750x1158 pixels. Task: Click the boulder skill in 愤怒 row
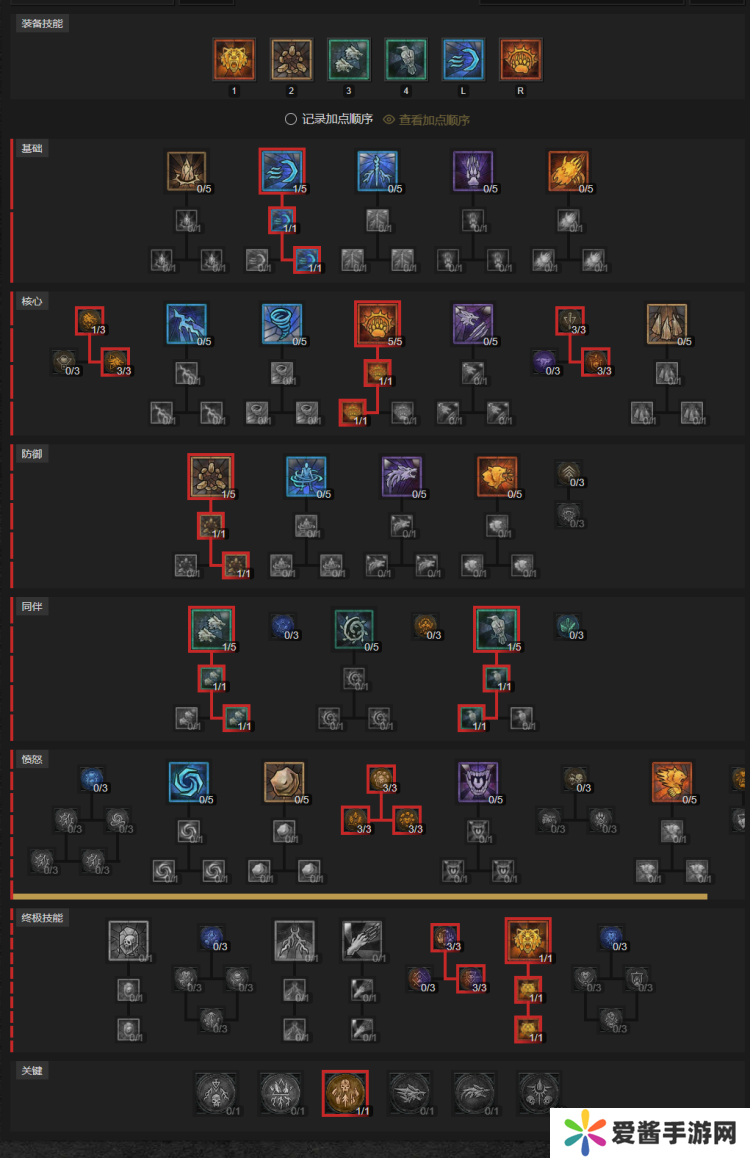pos(284,782)
